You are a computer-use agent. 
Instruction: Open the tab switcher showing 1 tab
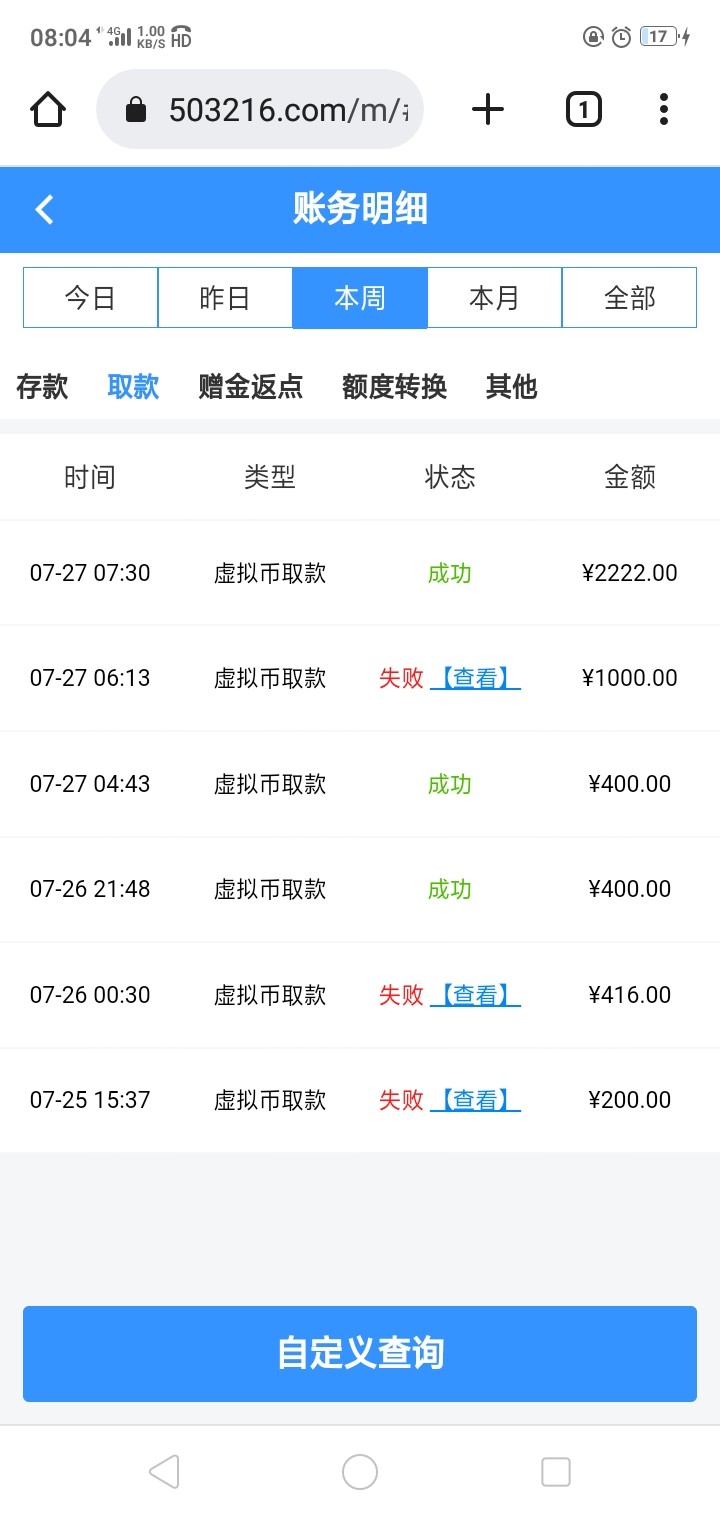(x=584, y=109)
